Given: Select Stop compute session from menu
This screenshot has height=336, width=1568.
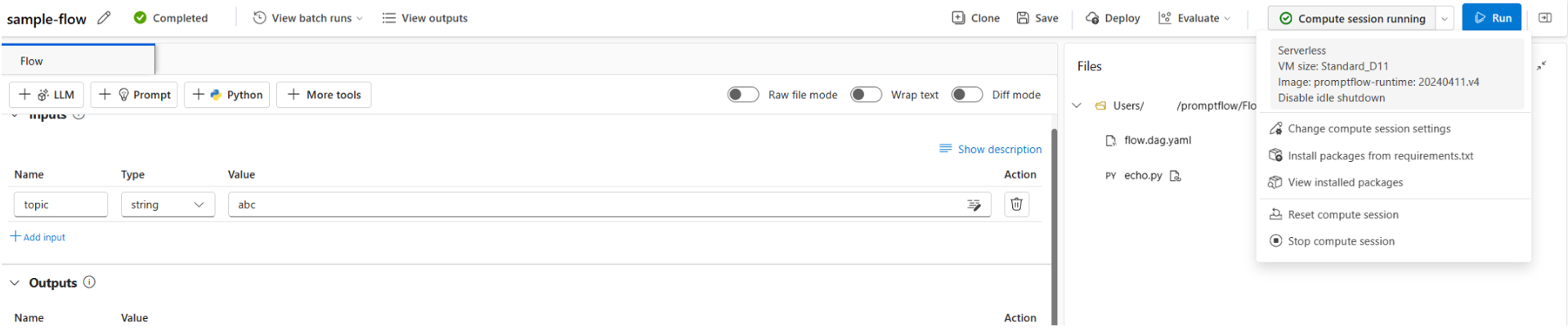Looking at the screenshot, I should point(1341,241).
